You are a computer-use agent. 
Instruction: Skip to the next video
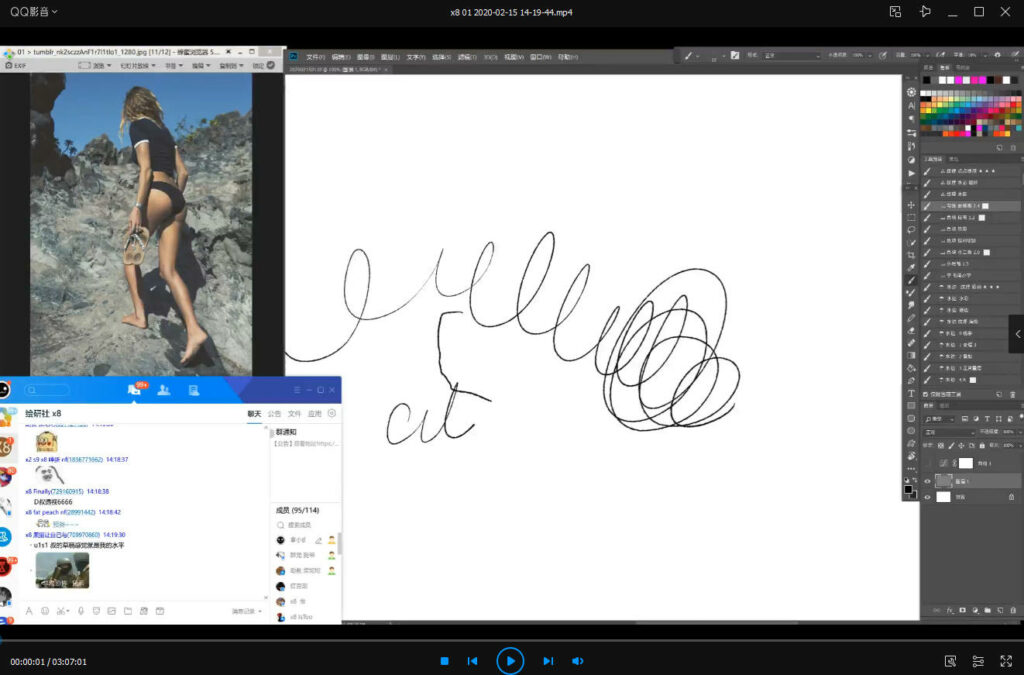547,661
